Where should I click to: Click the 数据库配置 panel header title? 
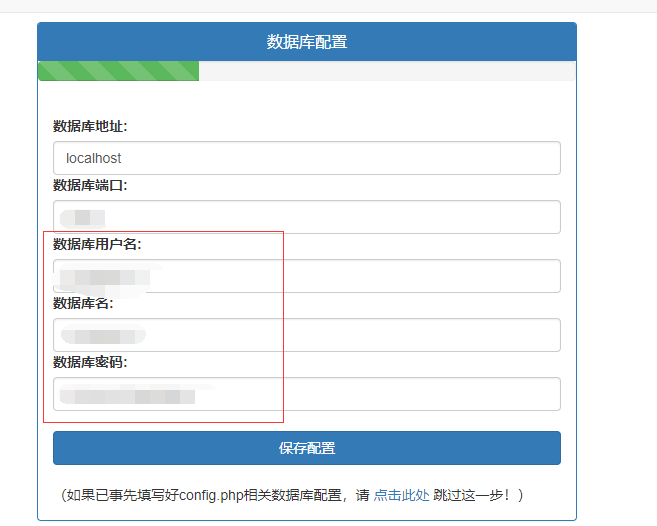coord(306,42)
